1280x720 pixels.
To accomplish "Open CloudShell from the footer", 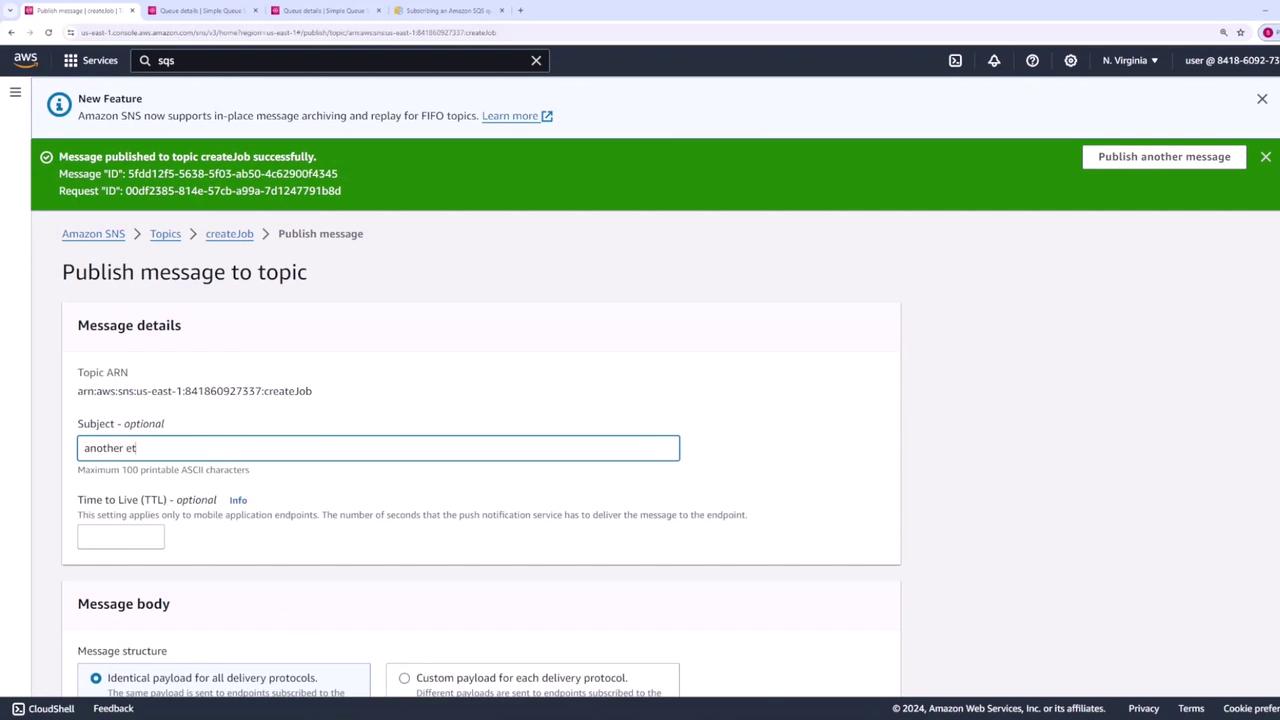I will pyautogui.click(x=43, y=709).
